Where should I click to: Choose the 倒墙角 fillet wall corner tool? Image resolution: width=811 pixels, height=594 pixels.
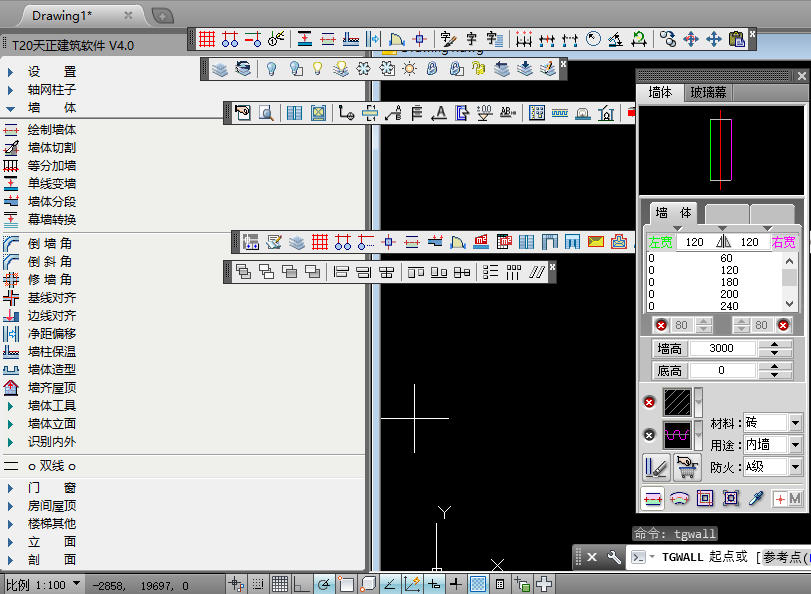point(50,244)
